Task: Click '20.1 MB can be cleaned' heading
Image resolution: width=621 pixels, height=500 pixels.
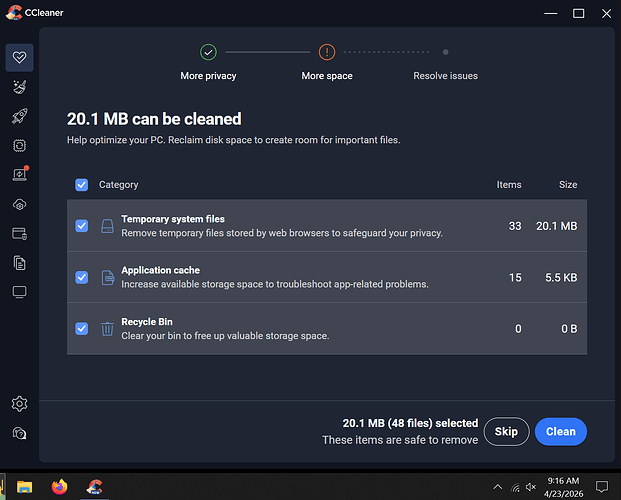Action: point(154,119)
